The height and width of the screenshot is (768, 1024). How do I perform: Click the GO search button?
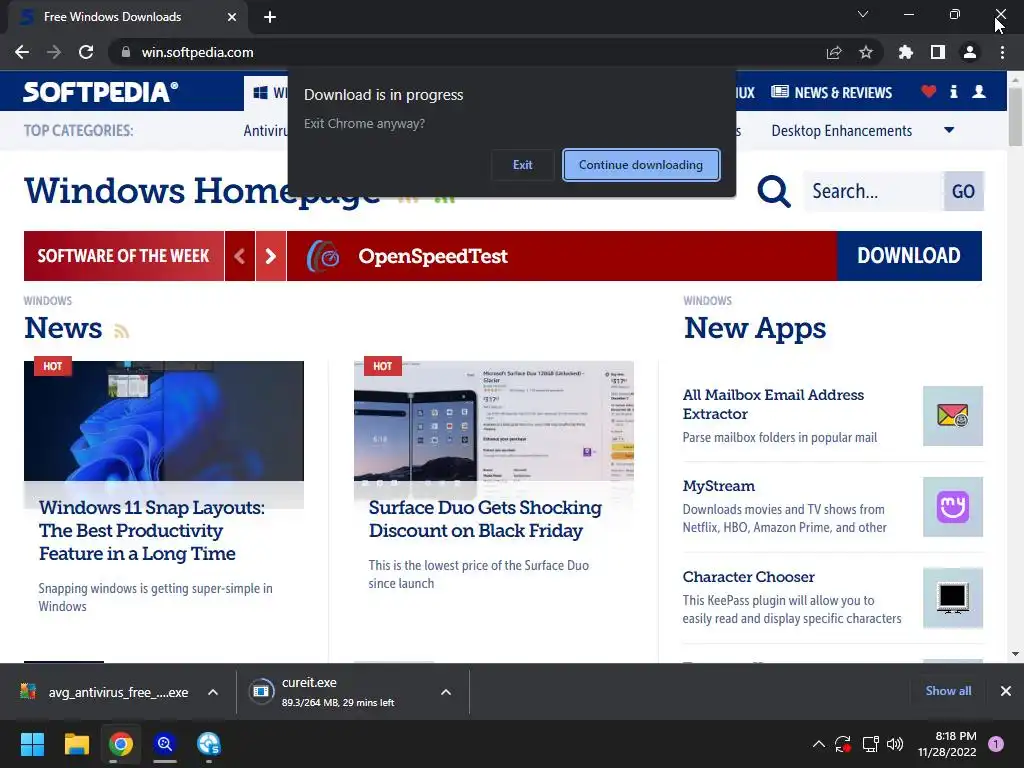click(963, 191)
